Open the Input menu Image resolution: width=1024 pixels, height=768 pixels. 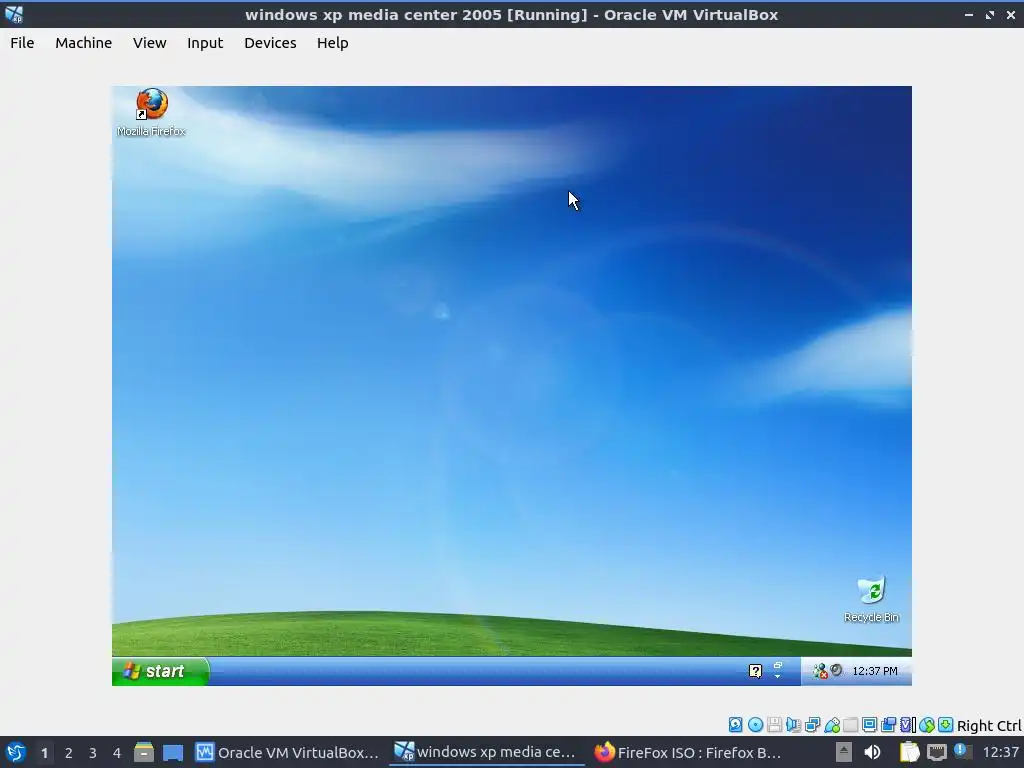tap(205, 43)
